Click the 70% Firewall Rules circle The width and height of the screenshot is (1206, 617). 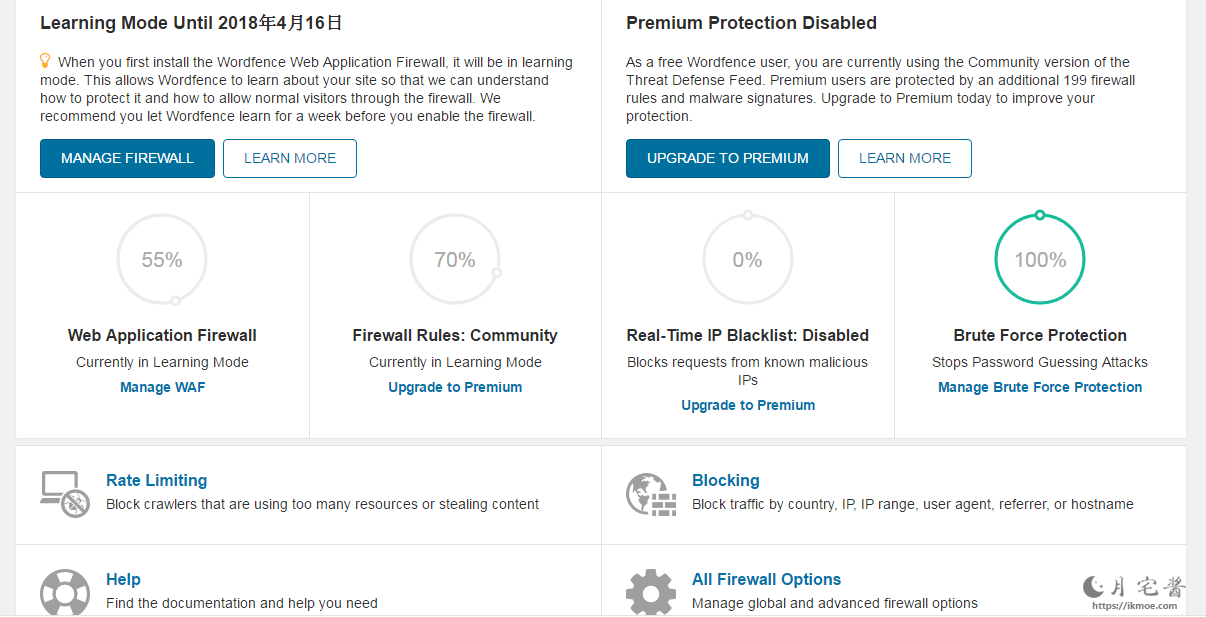(455, 260)
